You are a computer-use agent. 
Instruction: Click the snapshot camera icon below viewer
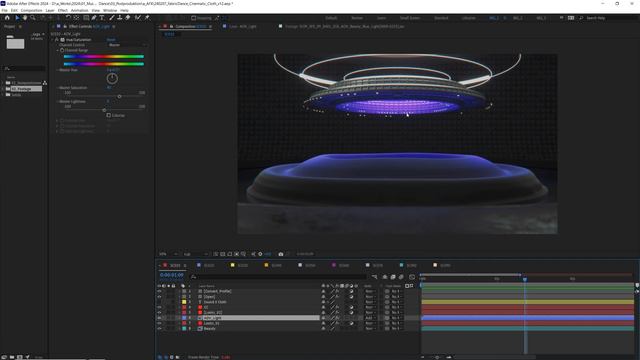[281, 254]
